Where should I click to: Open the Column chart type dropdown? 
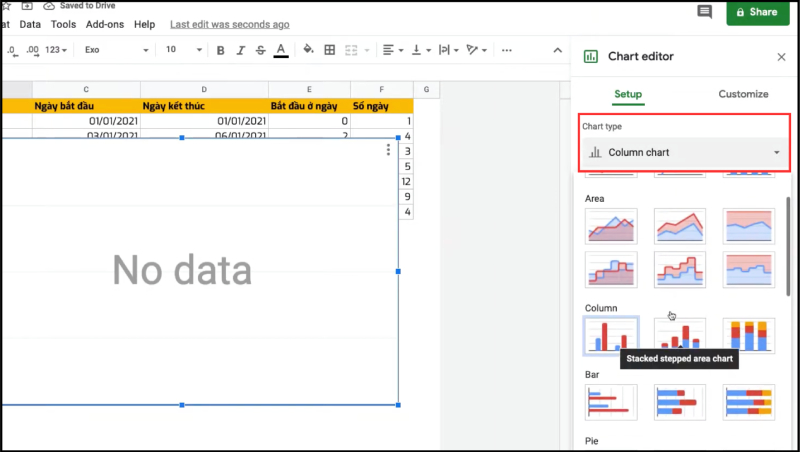coord(685,153)
